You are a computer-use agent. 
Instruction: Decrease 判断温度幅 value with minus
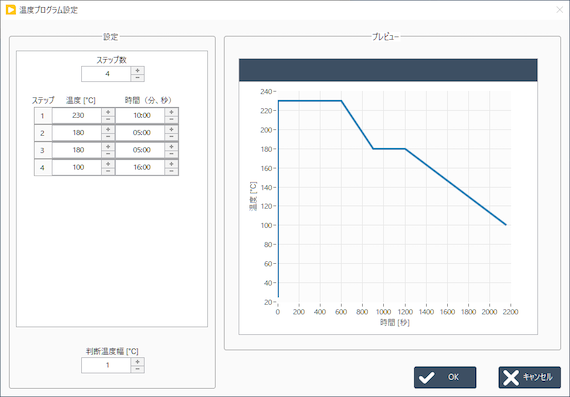[137, 369]
